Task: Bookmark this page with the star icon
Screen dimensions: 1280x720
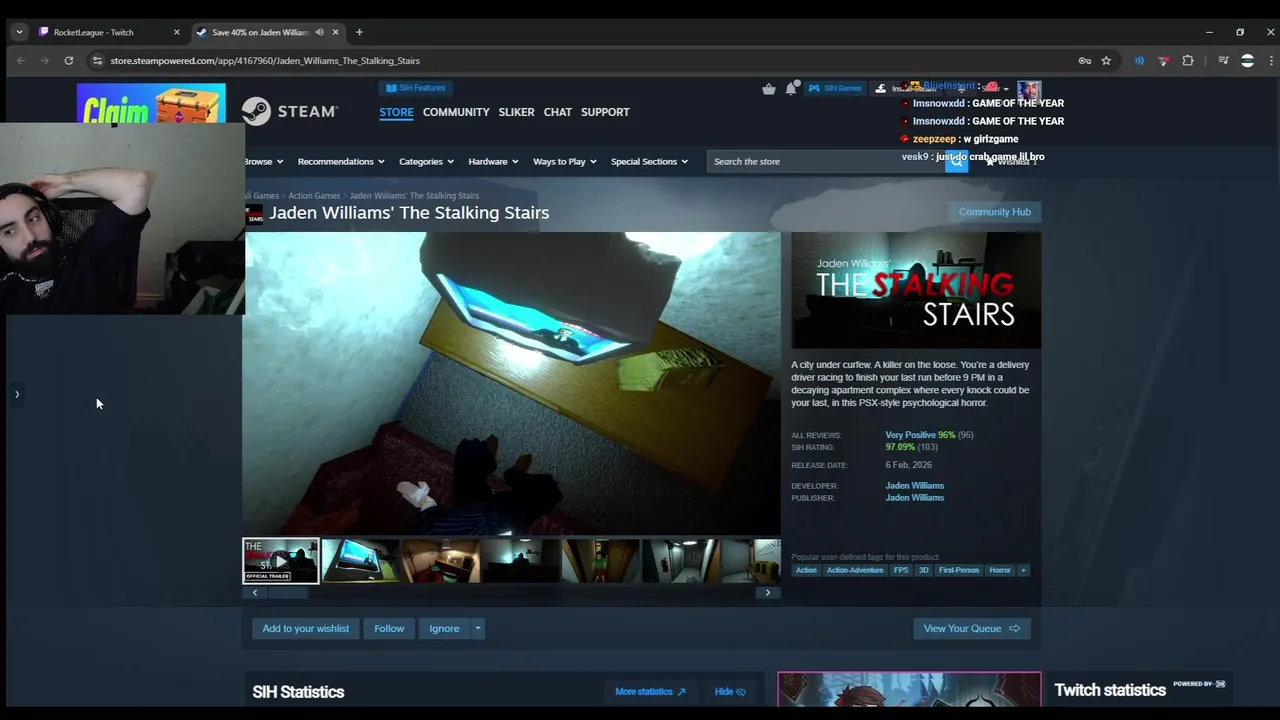Action: [x=1106, y=61]
